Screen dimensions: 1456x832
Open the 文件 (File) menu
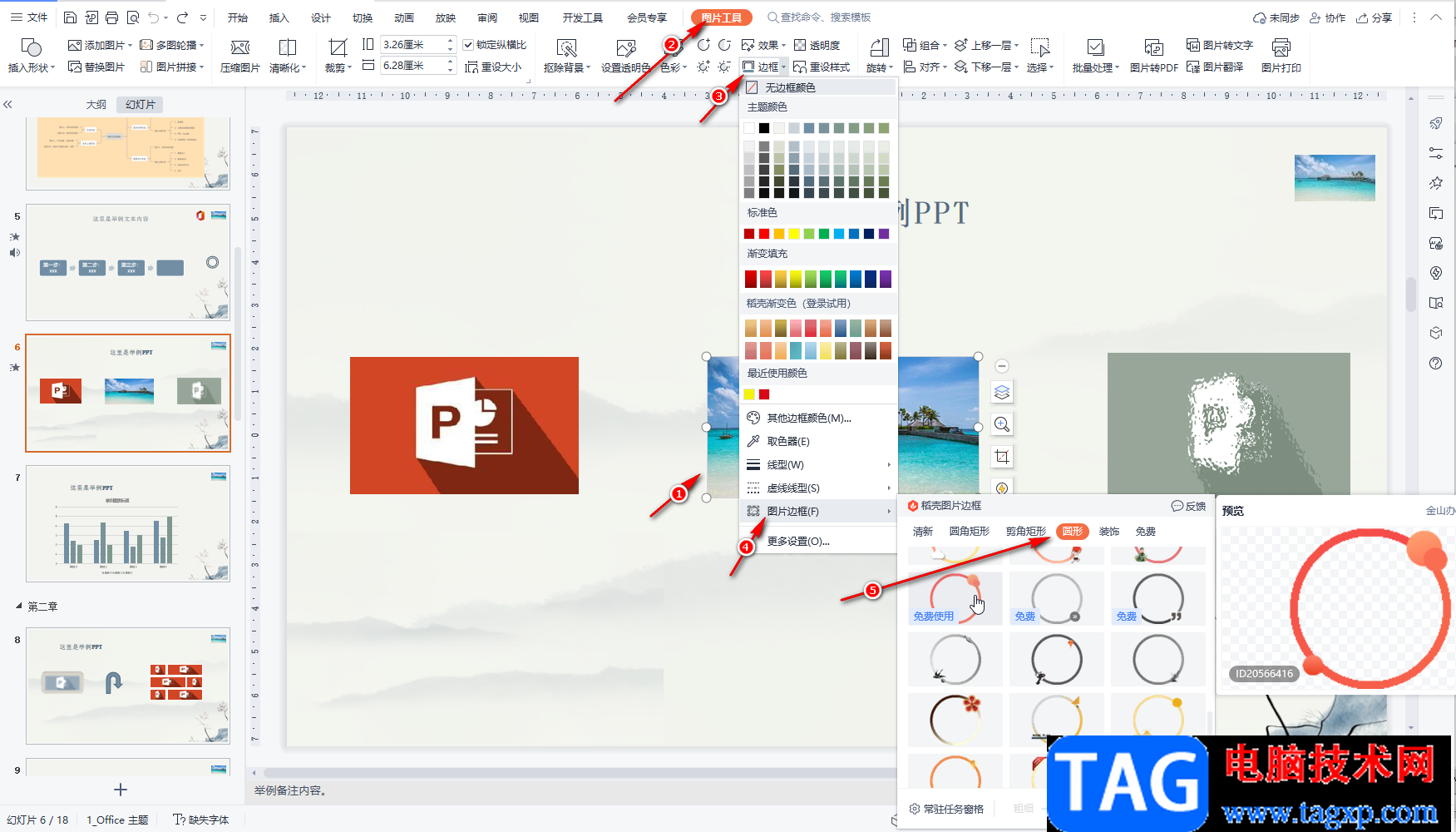[29, 17]
